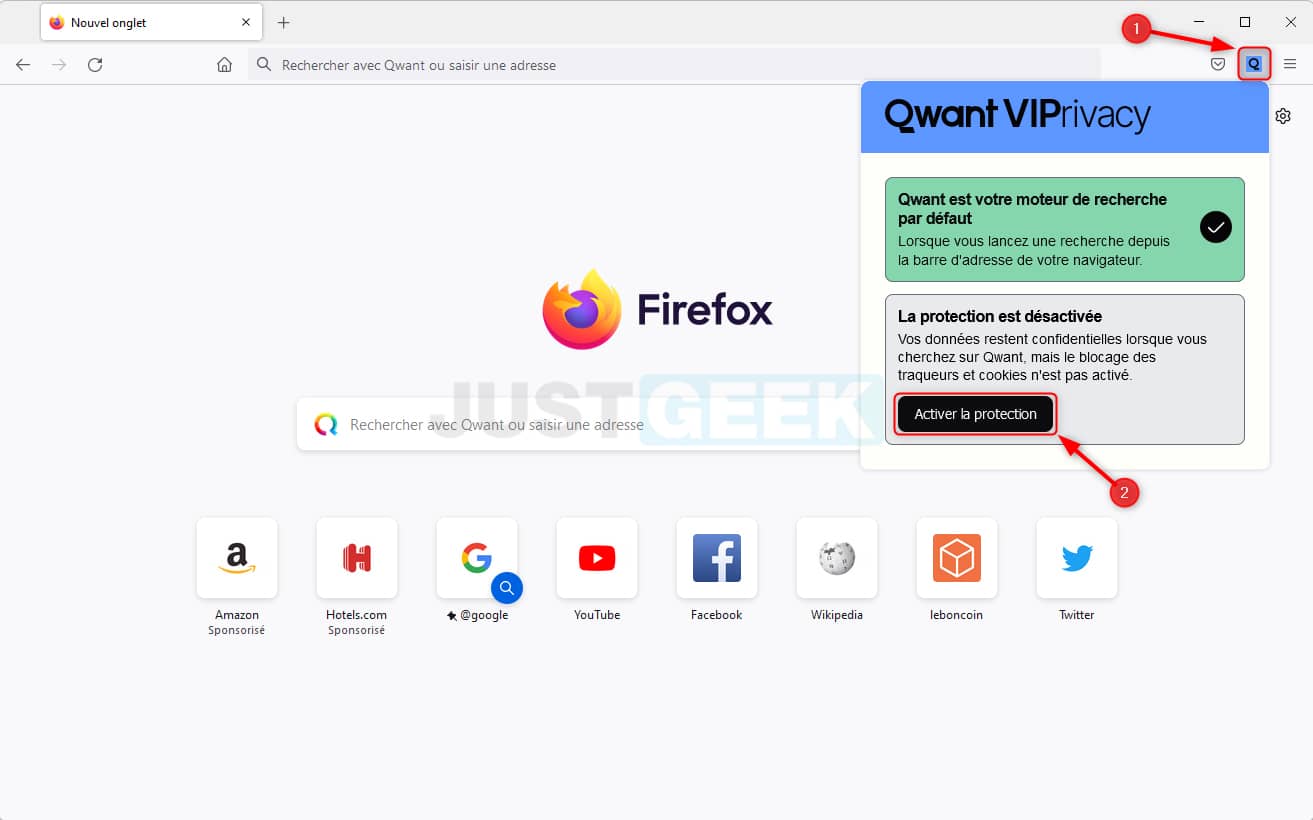Screen dimensions: 1313x820
Task: Reload the current page
Action: (x=95, y=65)
